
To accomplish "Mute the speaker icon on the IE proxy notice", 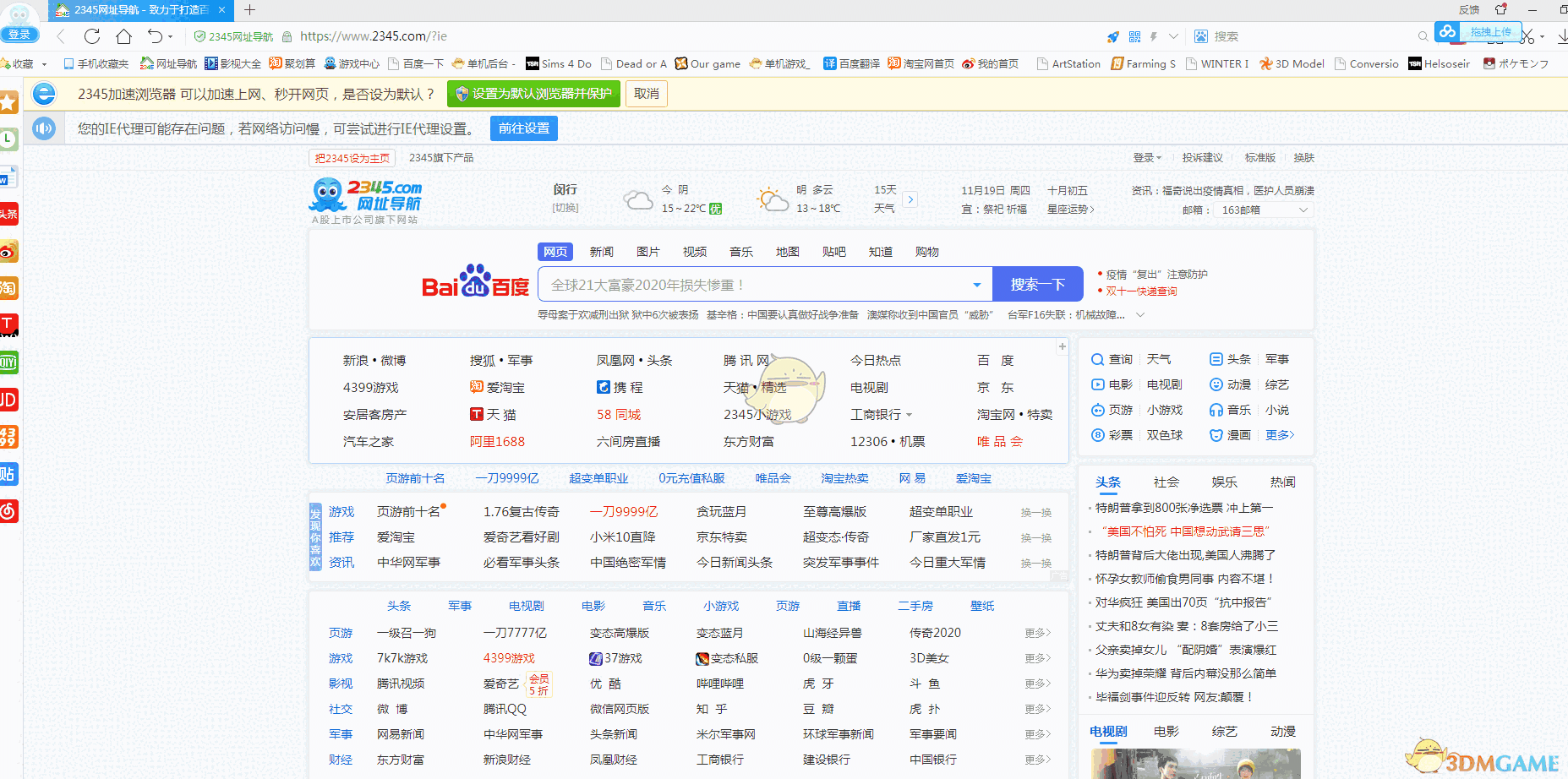I will coord(43,128).
